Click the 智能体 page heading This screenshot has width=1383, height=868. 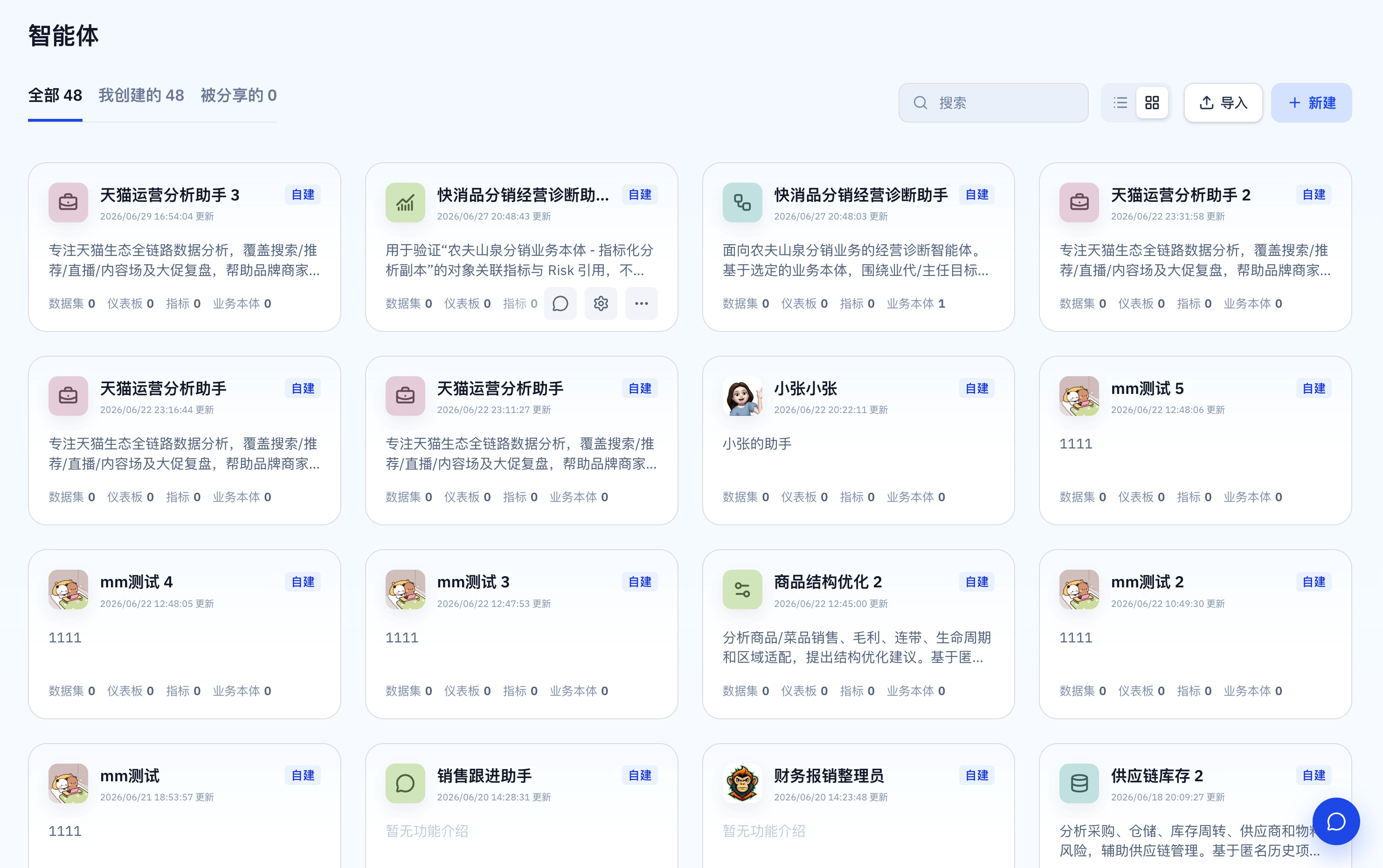tap(64, 35)
